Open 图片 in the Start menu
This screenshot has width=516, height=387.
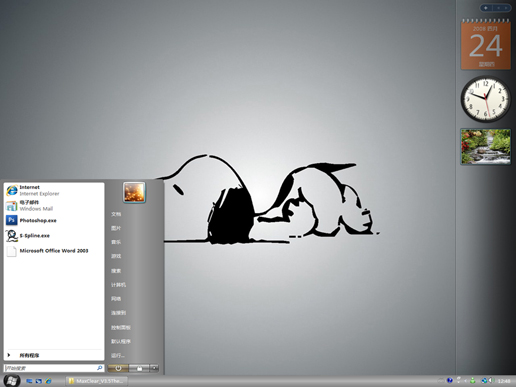[x=116, y=228]
